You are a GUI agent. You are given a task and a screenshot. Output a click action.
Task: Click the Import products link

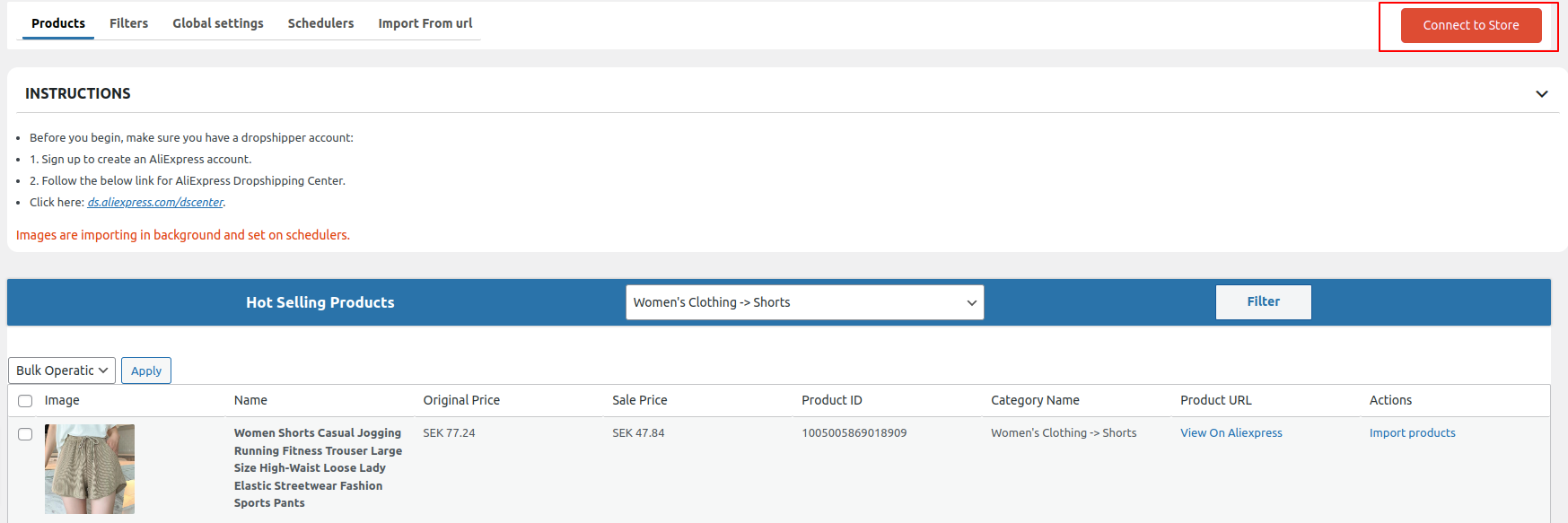click(x=1412, y=433)
